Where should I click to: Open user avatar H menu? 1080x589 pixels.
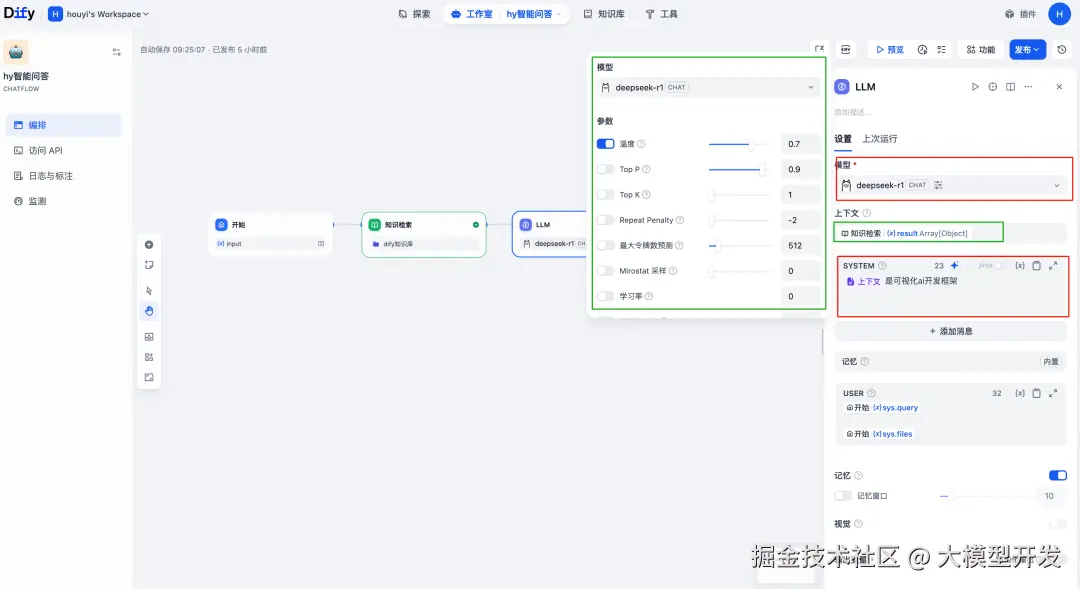pos(1059,14)
